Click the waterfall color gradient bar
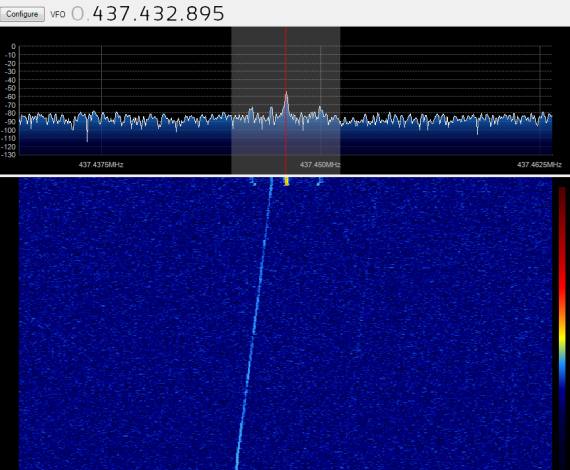 coord(562,327)
